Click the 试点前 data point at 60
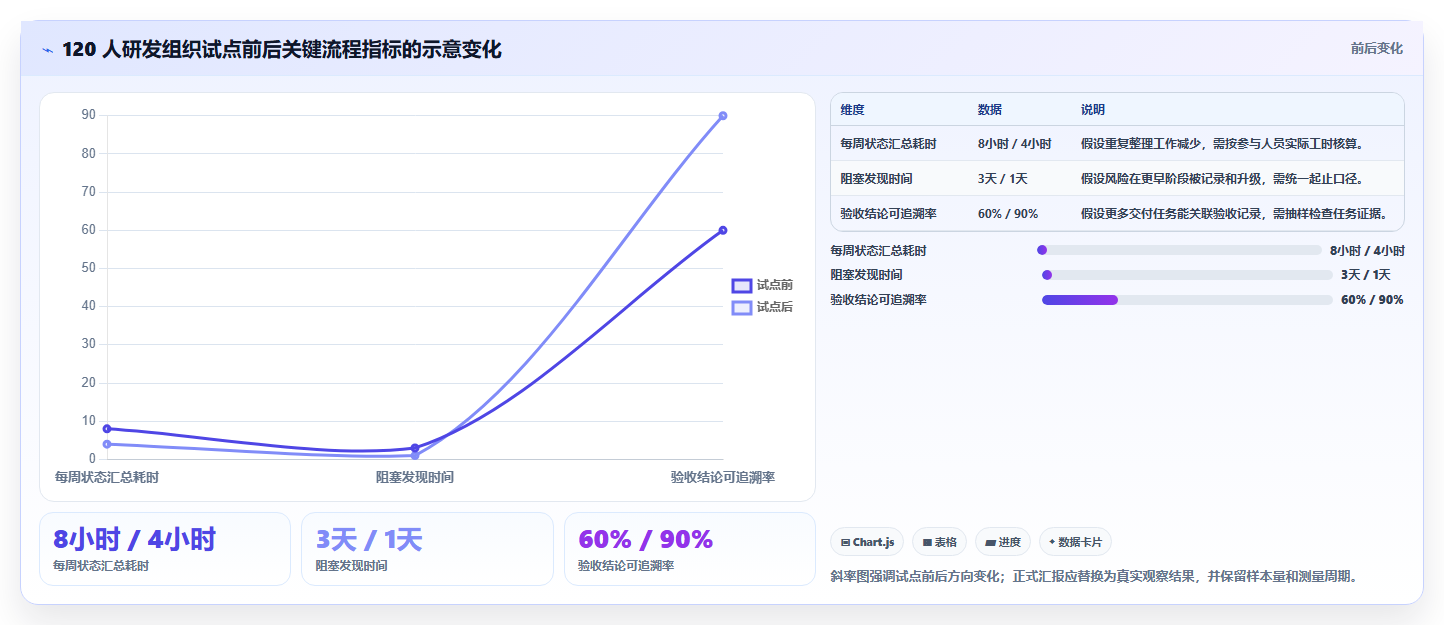 [723, 230]
